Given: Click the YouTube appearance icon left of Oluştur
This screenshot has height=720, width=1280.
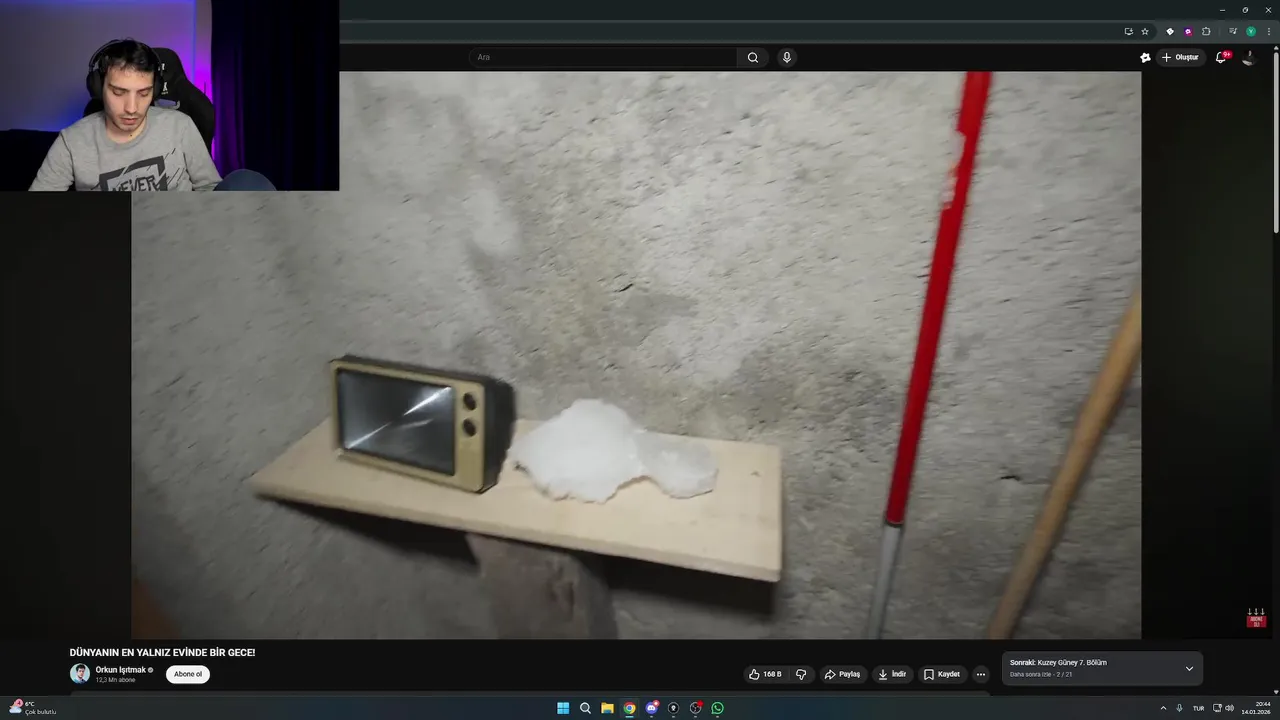Looking at the screenshot, I should (1145, 57).
